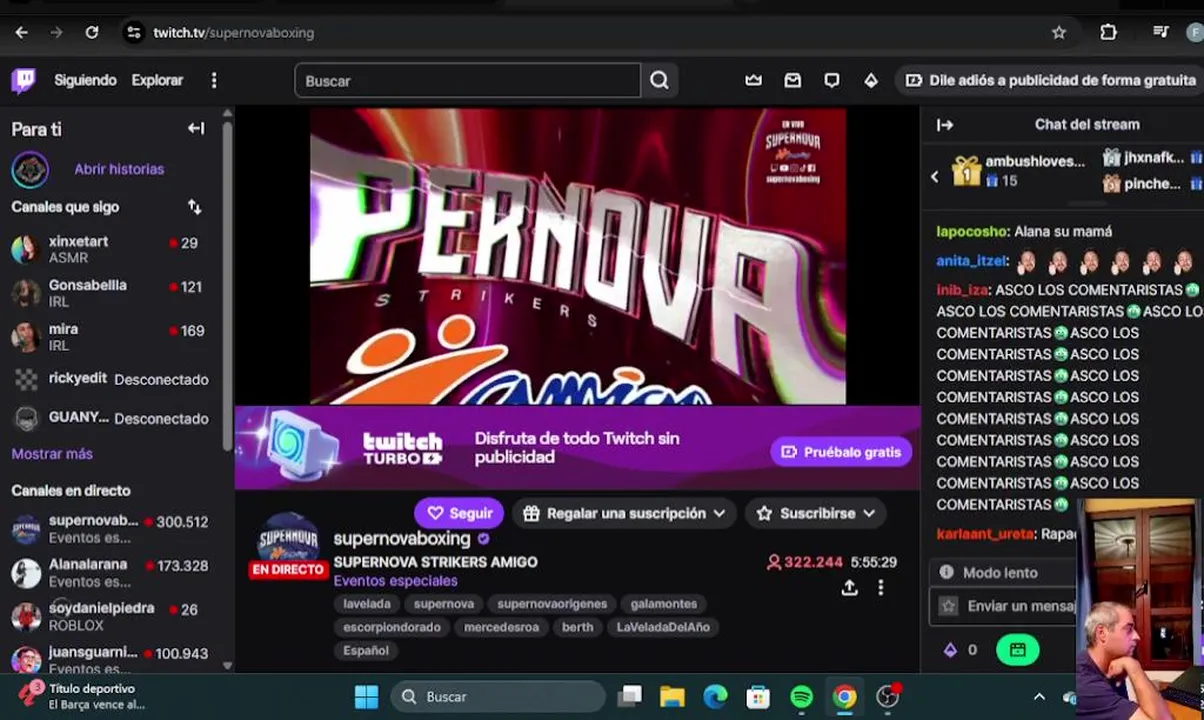
Task: Open Chrome from taskbar
Action: tap(845, 697)
